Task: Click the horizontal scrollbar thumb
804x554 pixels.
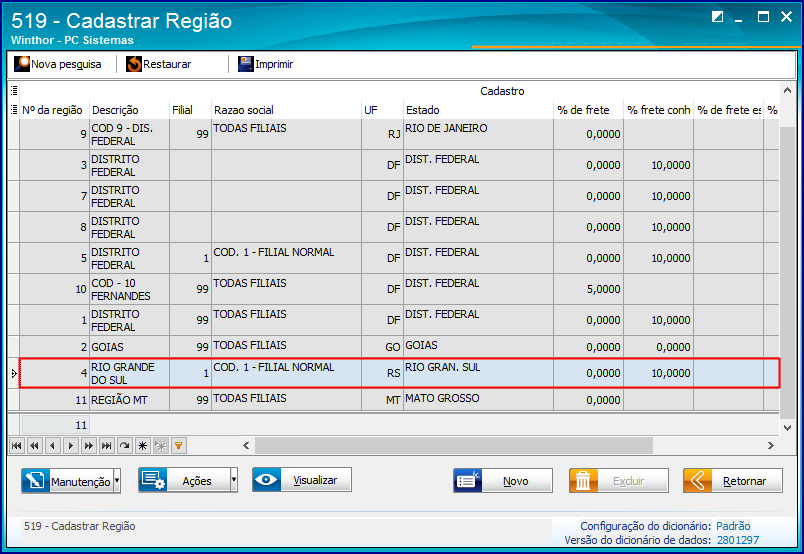Action: [x=454, y=445]
